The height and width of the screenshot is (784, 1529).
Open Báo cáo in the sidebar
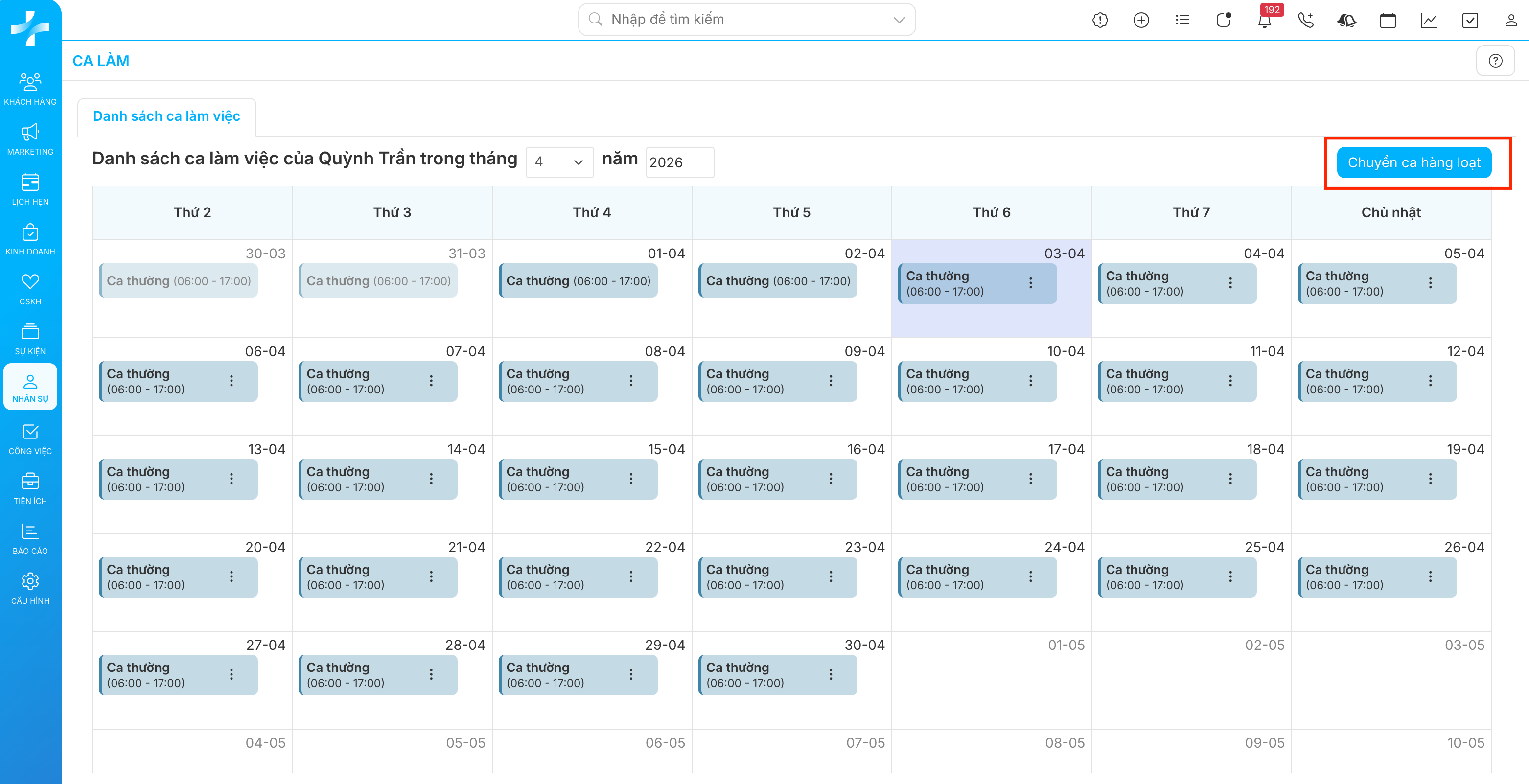(x=30, y=538)
